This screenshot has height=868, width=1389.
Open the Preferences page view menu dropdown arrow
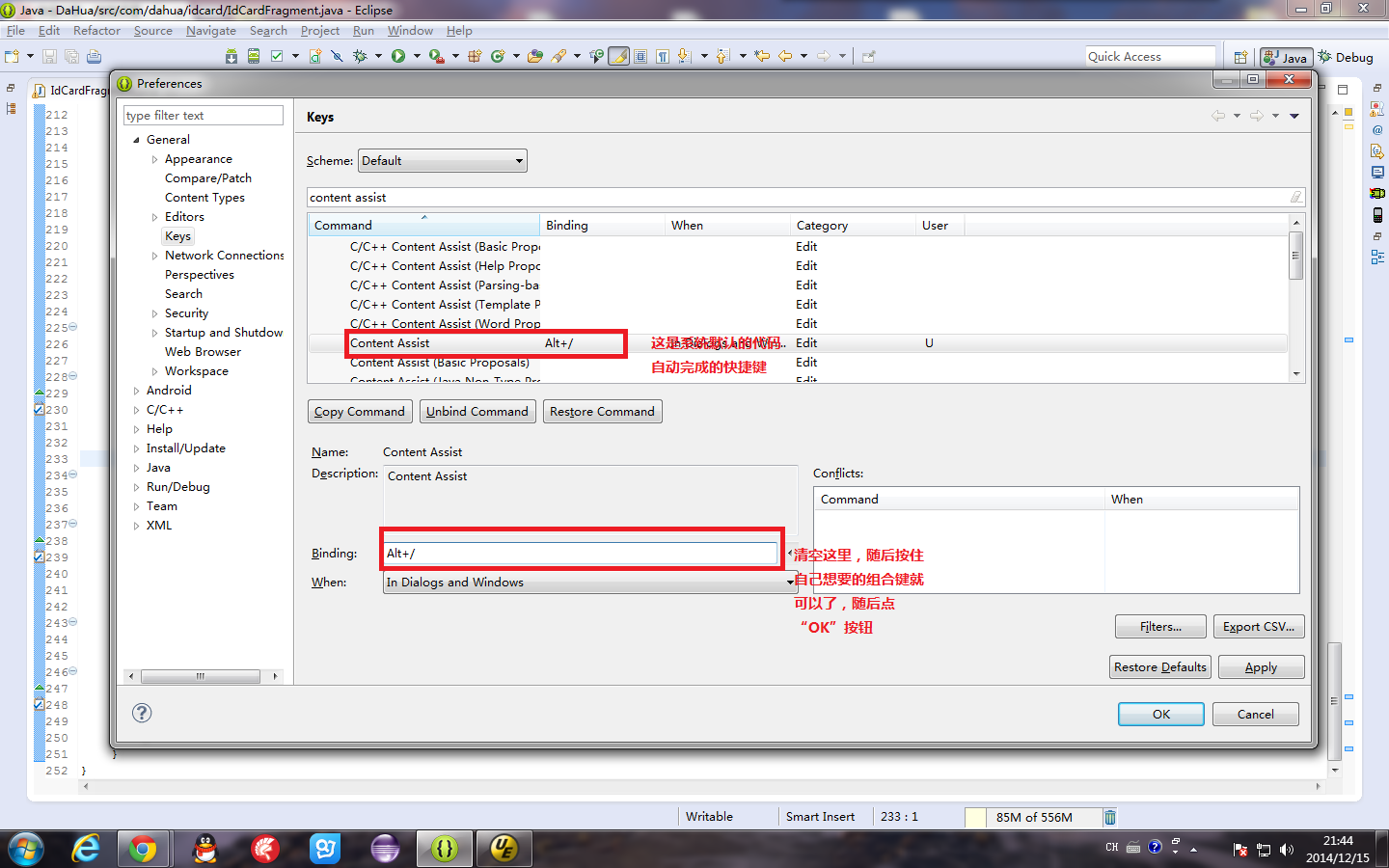[1294, 117]
